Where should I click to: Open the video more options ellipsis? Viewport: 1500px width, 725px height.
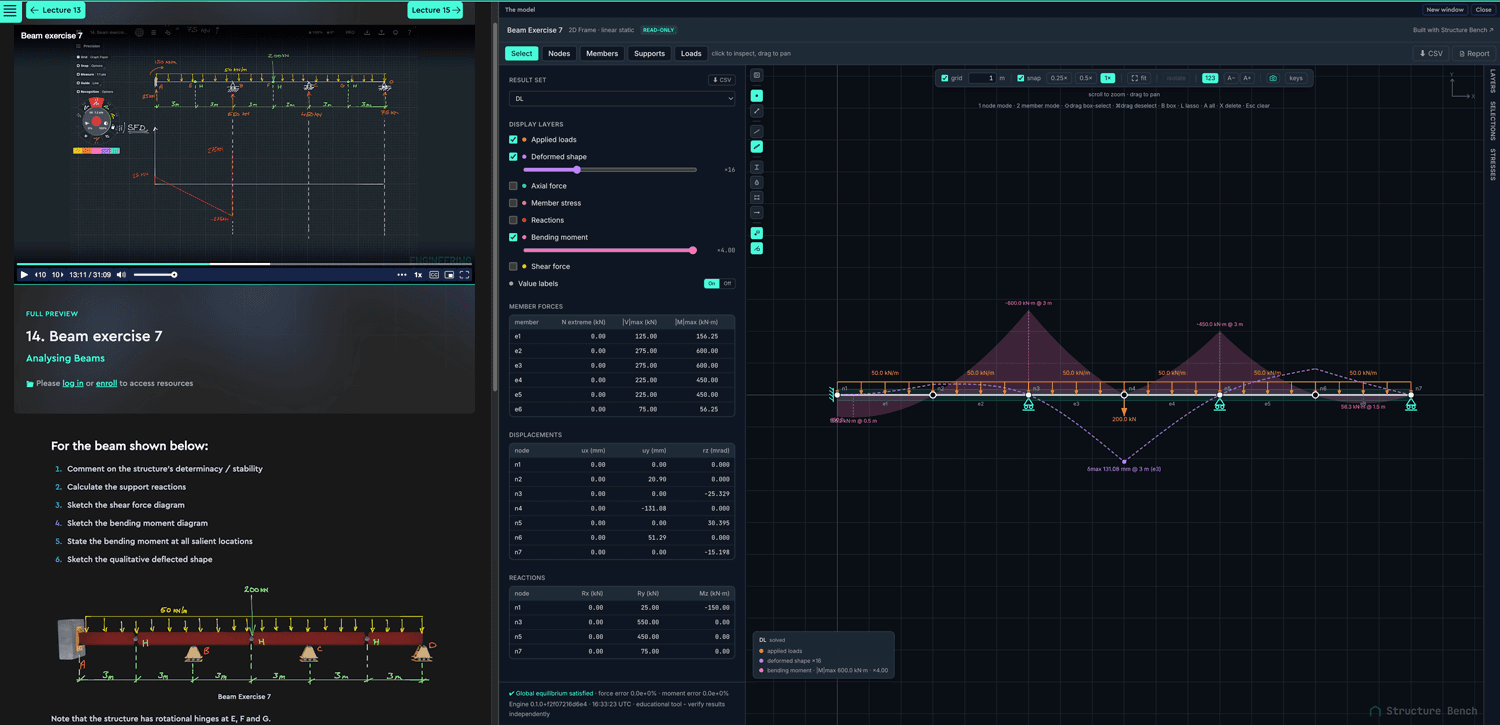point(402,275)
